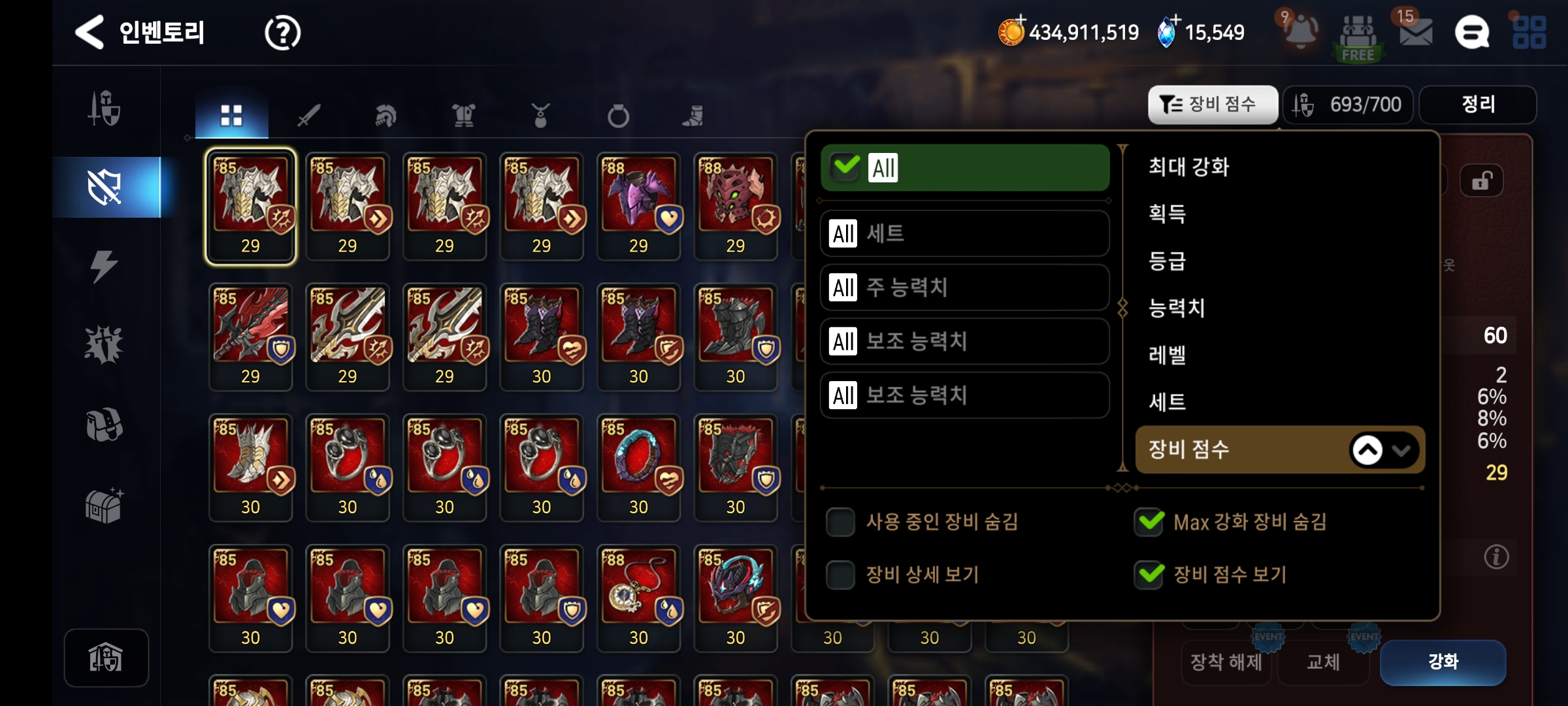The height and width of the screenshot is (706, 1568).
Task: Open the treasure chest sidebar icon
Action: point(104,505)
